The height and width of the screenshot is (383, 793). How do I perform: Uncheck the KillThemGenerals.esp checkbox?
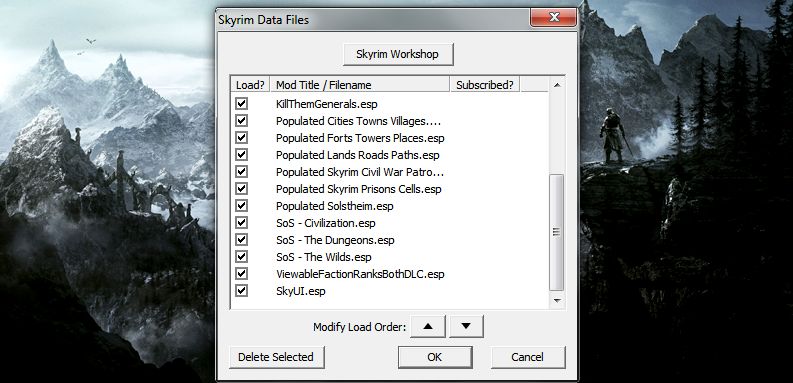tap(241, 104)
